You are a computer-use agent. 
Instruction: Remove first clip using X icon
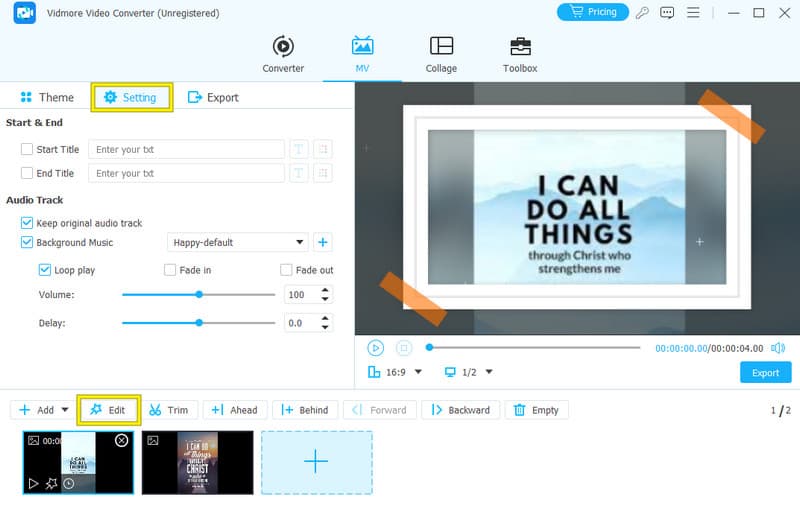121,440
